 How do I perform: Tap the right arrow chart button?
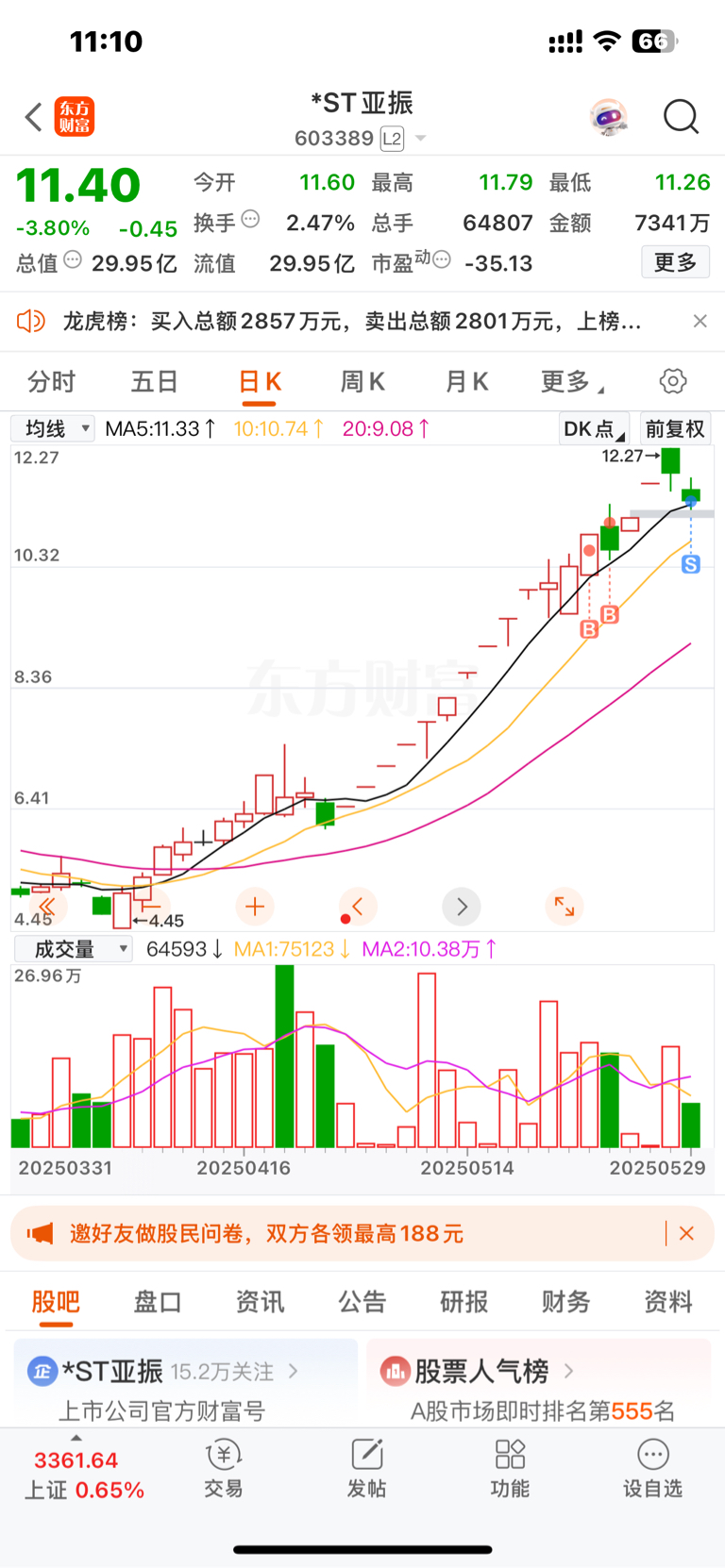tap(462, 908)
